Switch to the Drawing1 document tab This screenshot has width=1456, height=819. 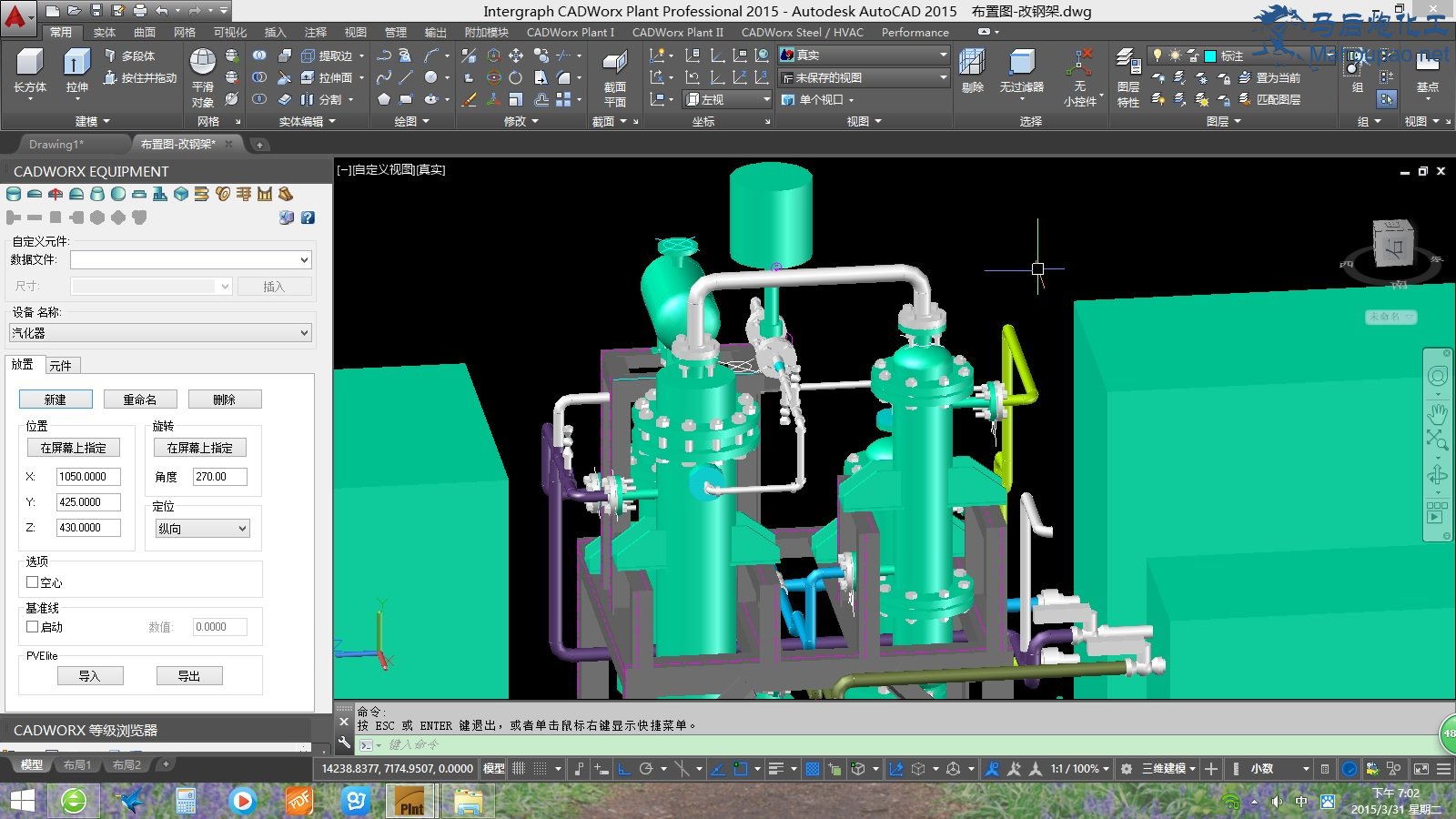[56, 144]
